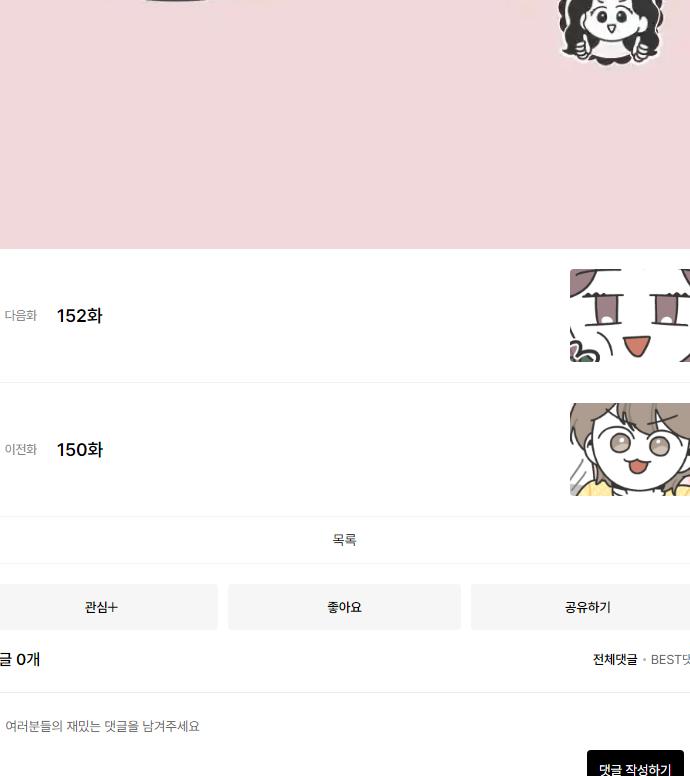
Task: Switch to the 전체댓글 tab
Action: point(615,659)
